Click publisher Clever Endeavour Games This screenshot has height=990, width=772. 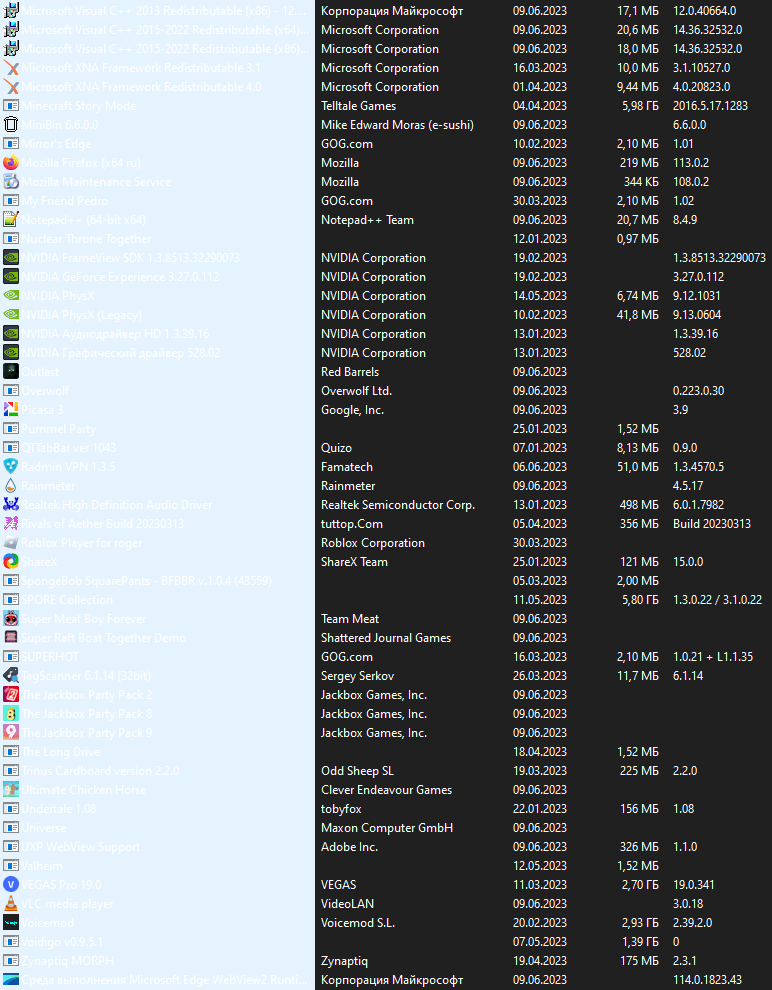(386, 790)
